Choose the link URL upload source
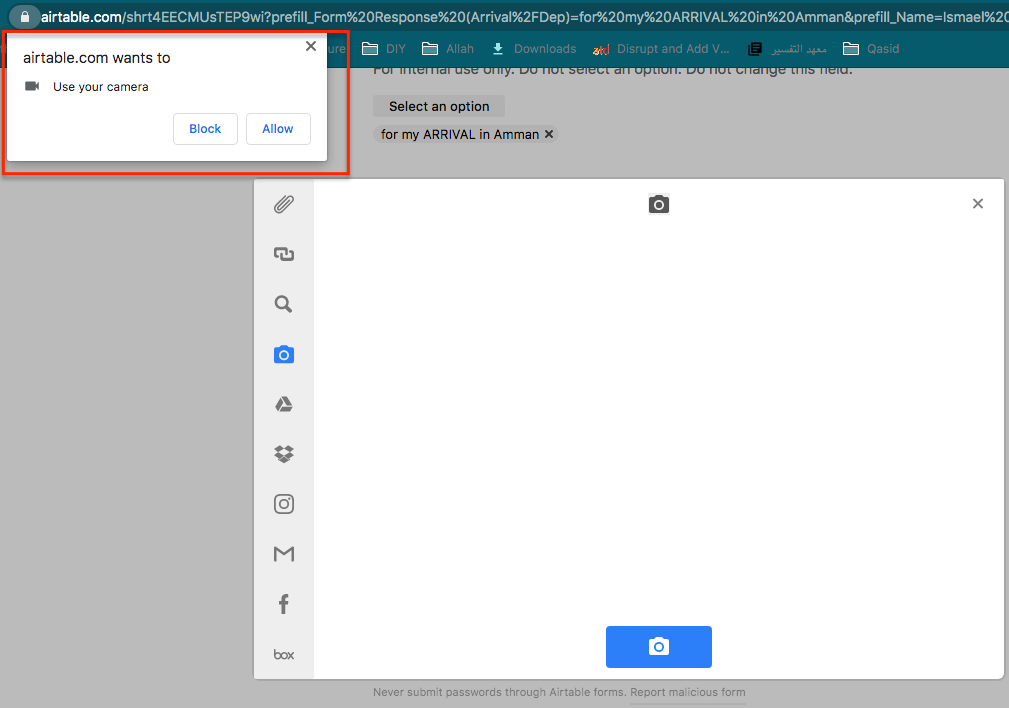Image resolution: width=1009 pixels, height=708 pixels. 284,255
